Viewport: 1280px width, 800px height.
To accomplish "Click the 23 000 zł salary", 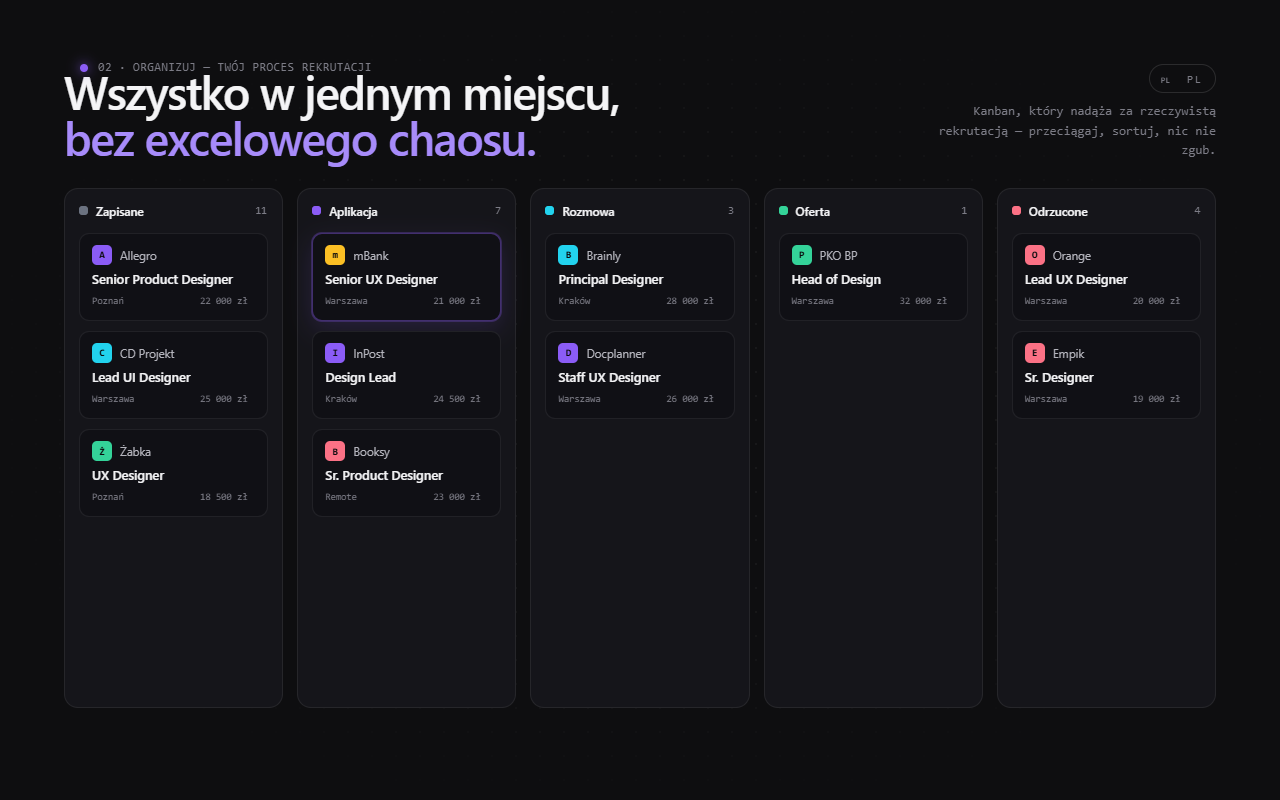I will tap(457, 497).
